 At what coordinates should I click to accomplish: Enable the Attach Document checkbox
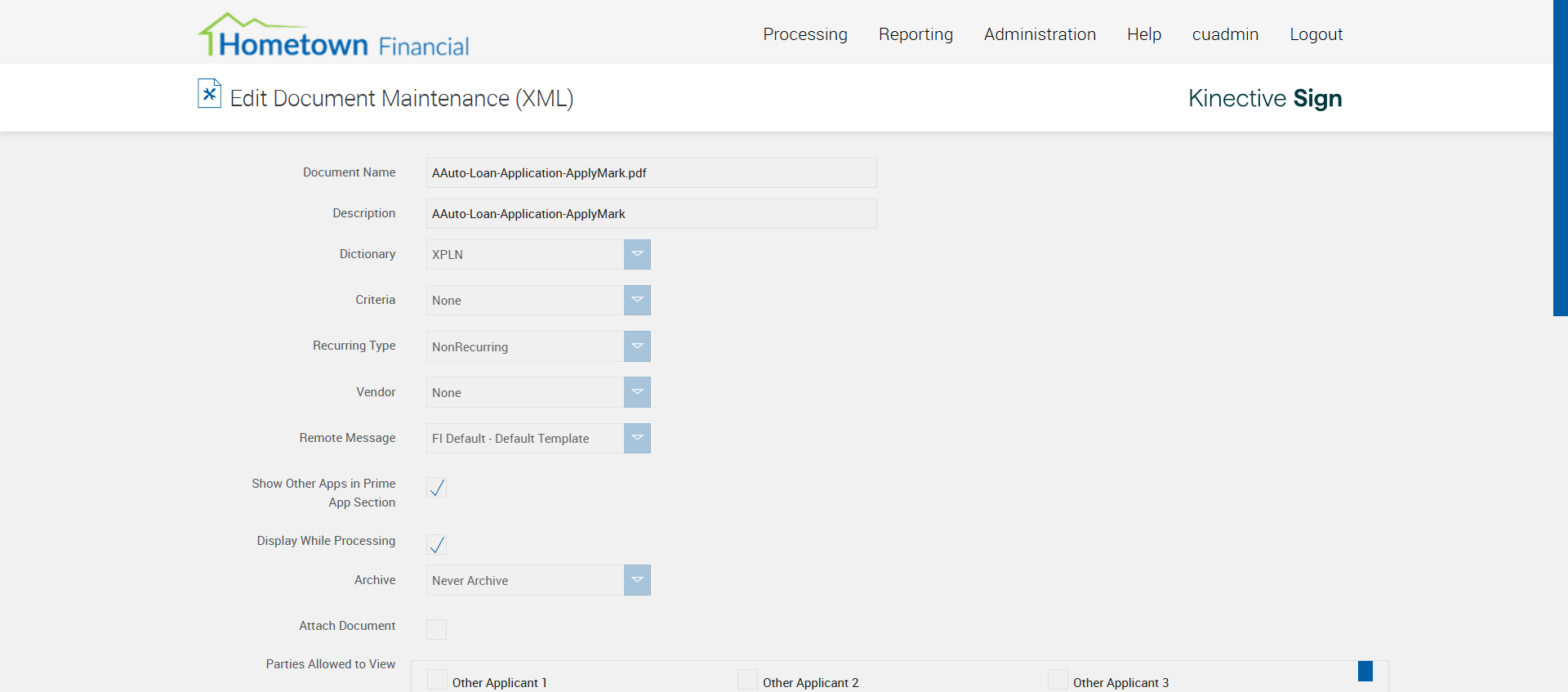click(437, 629)
